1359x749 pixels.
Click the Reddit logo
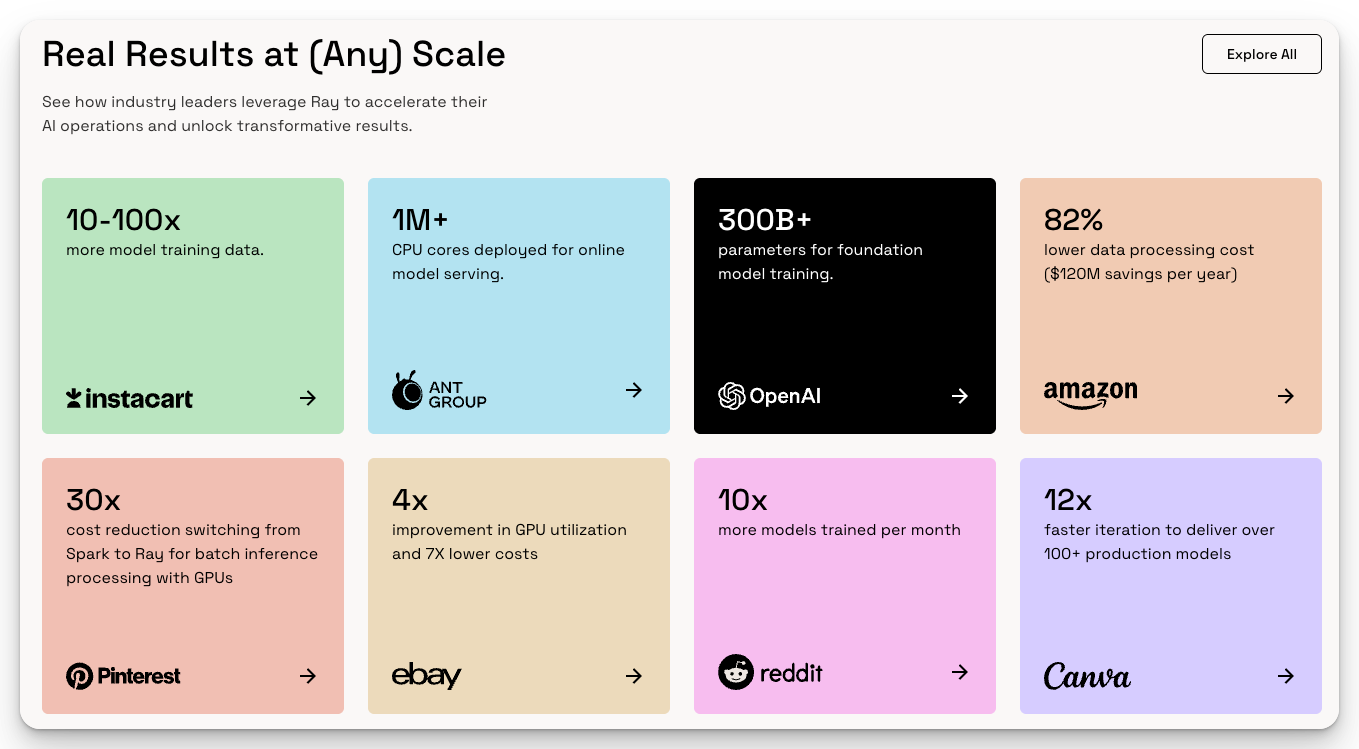(x=770, y=672)
